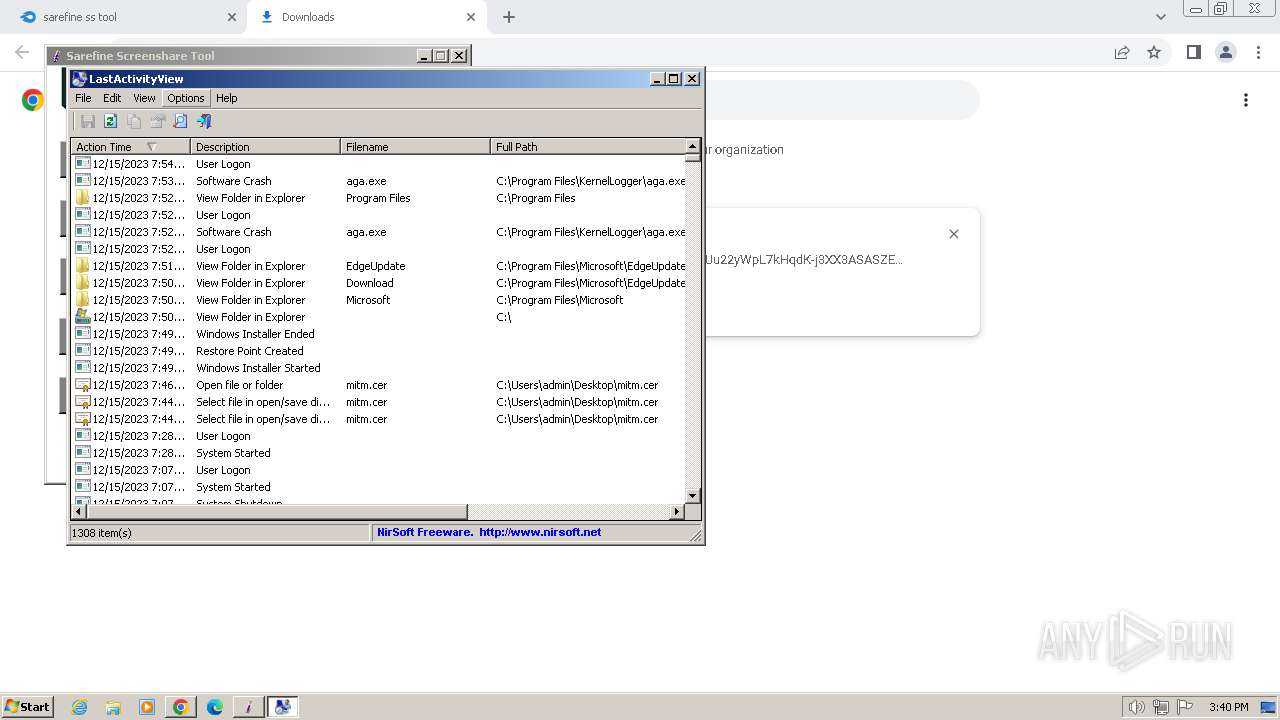Switch to the sarefine ss tool tab
1280x720 pixels.
[125, 17]
